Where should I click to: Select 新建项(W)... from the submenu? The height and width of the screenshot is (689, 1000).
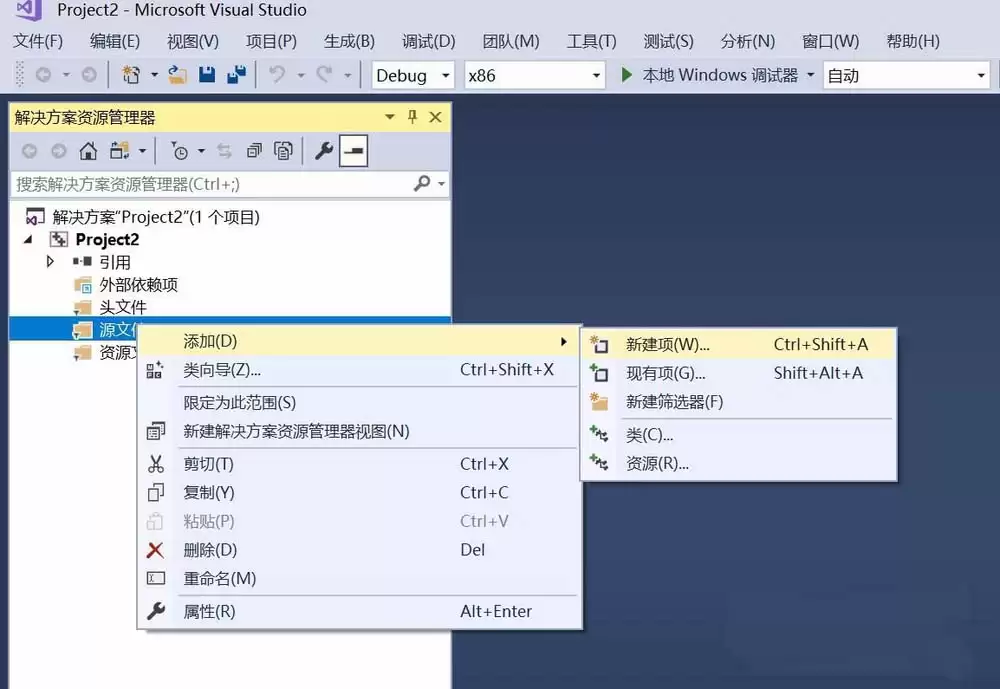click(x=667, y=344)
